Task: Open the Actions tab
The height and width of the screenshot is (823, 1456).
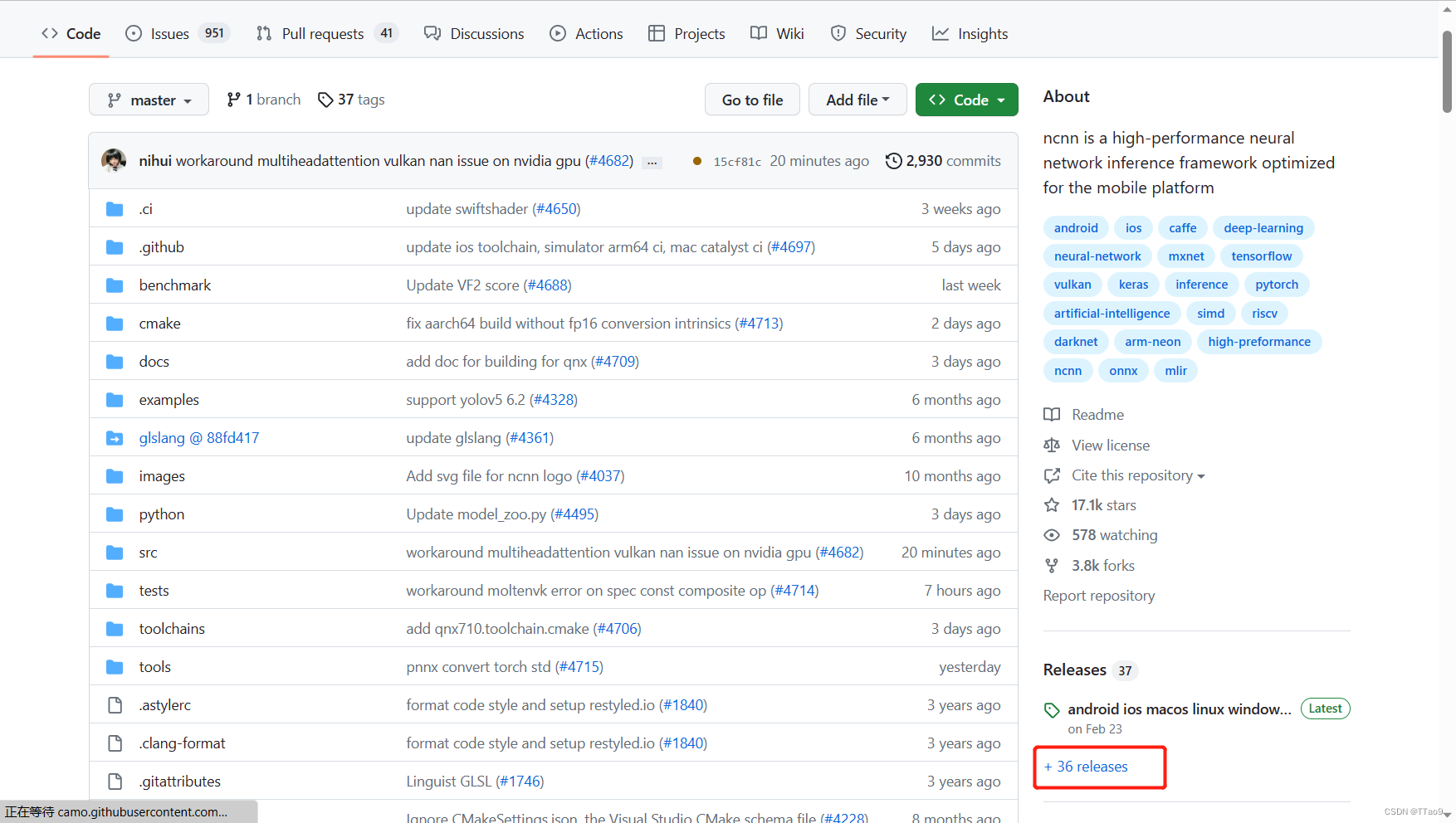Action: click(x=586, y=34)
